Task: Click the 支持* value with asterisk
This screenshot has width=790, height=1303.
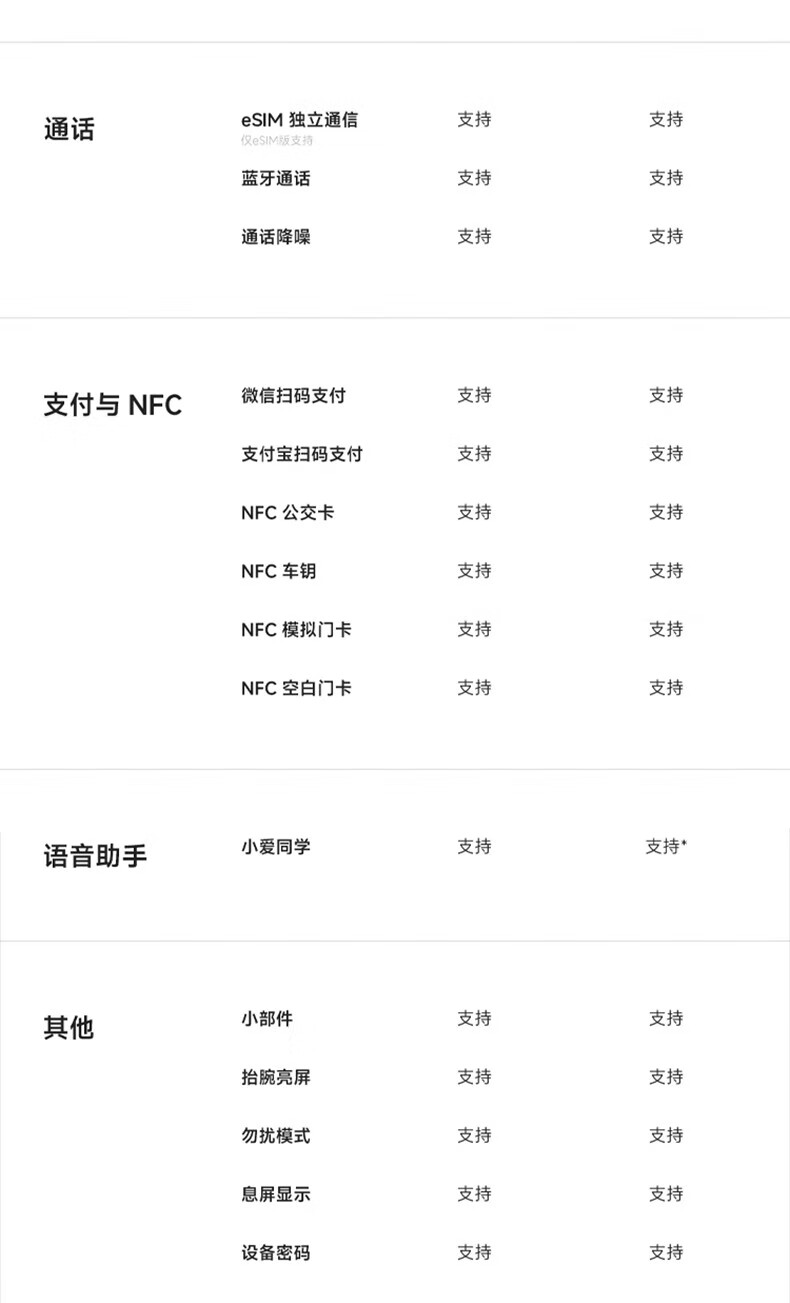Action: coord(666,847)
